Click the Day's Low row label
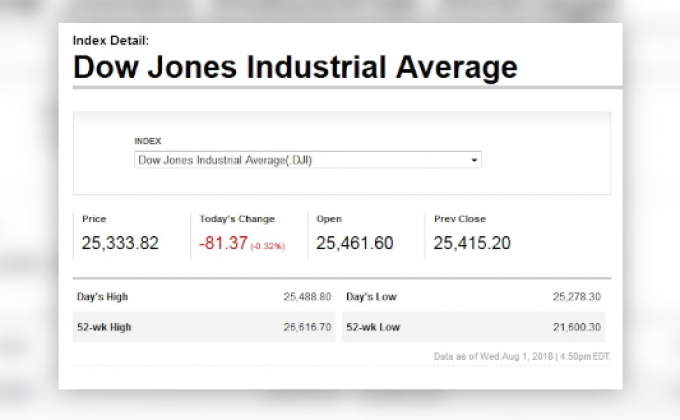The height and width of the screenshot is (420, 680). (371, 297)
